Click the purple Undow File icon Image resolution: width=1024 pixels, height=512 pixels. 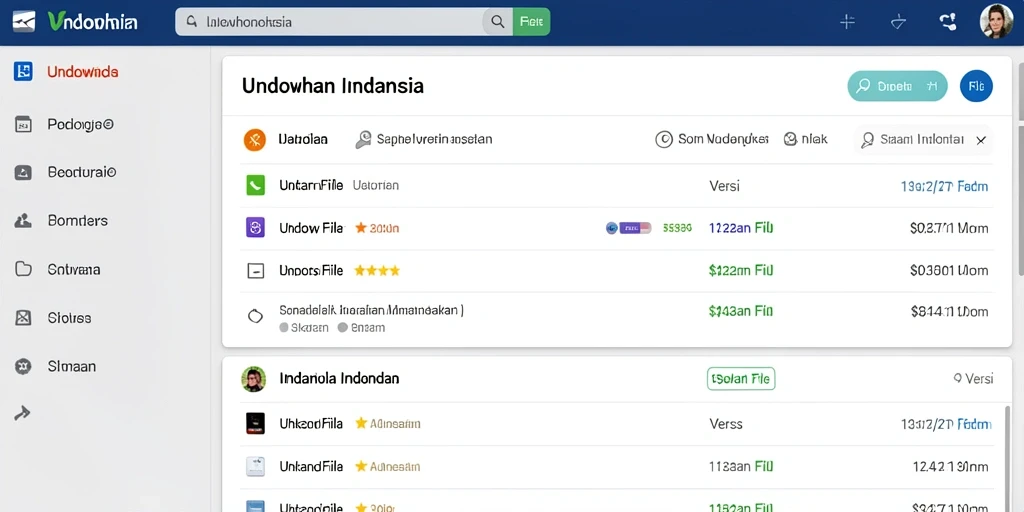click(255, 227)
